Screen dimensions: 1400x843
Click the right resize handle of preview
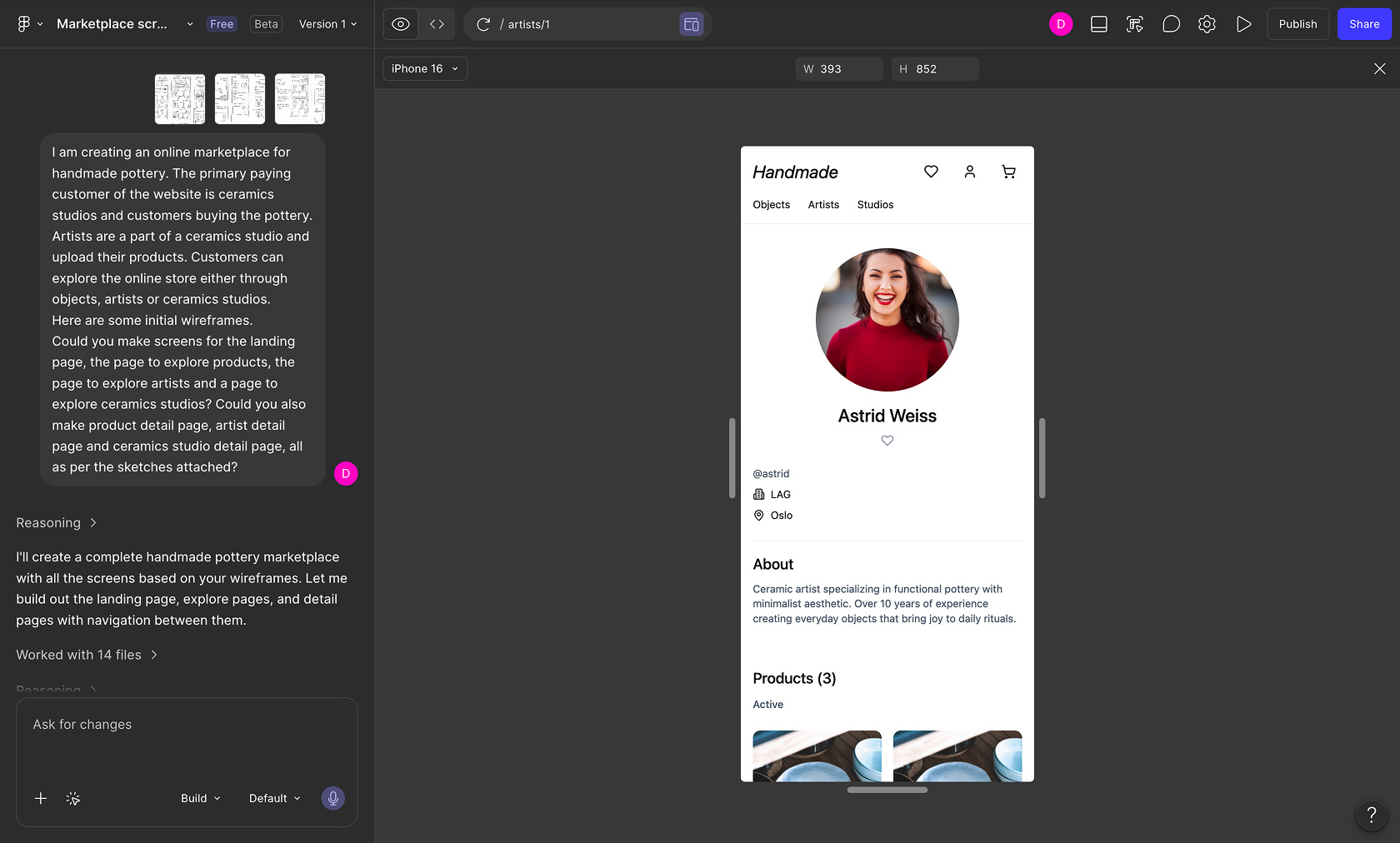point(1042,458)
